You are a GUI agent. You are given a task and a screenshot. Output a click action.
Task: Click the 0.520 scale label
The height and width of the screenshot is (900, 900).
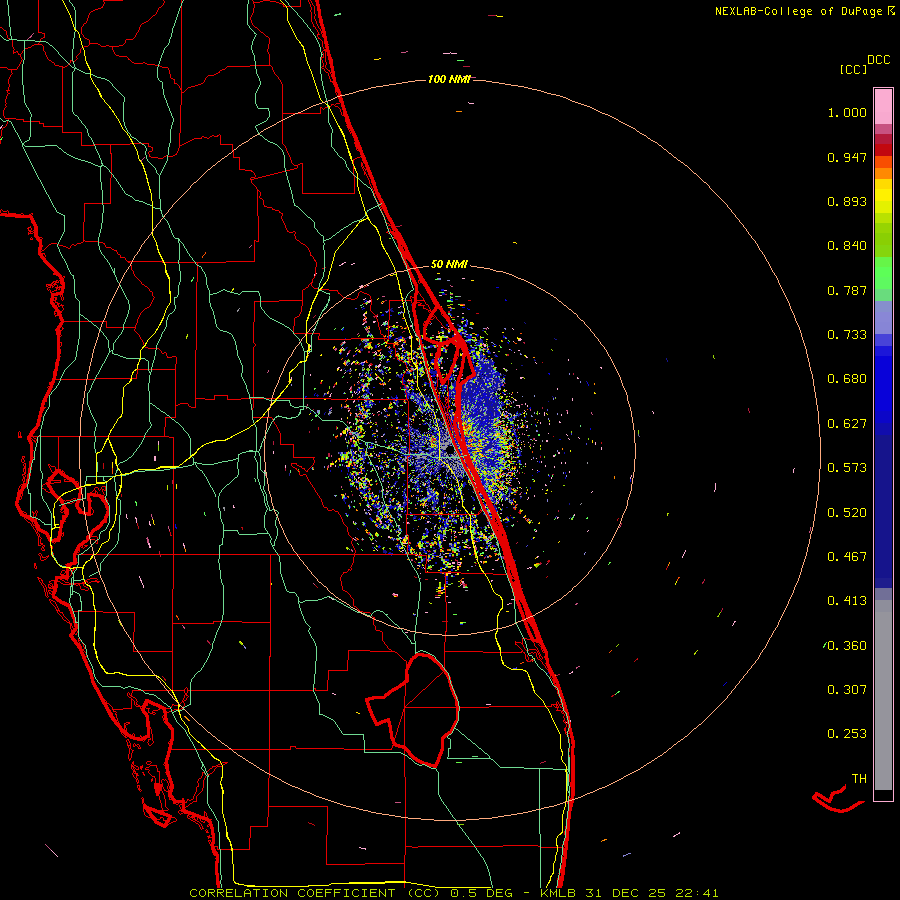click(847, 513)
